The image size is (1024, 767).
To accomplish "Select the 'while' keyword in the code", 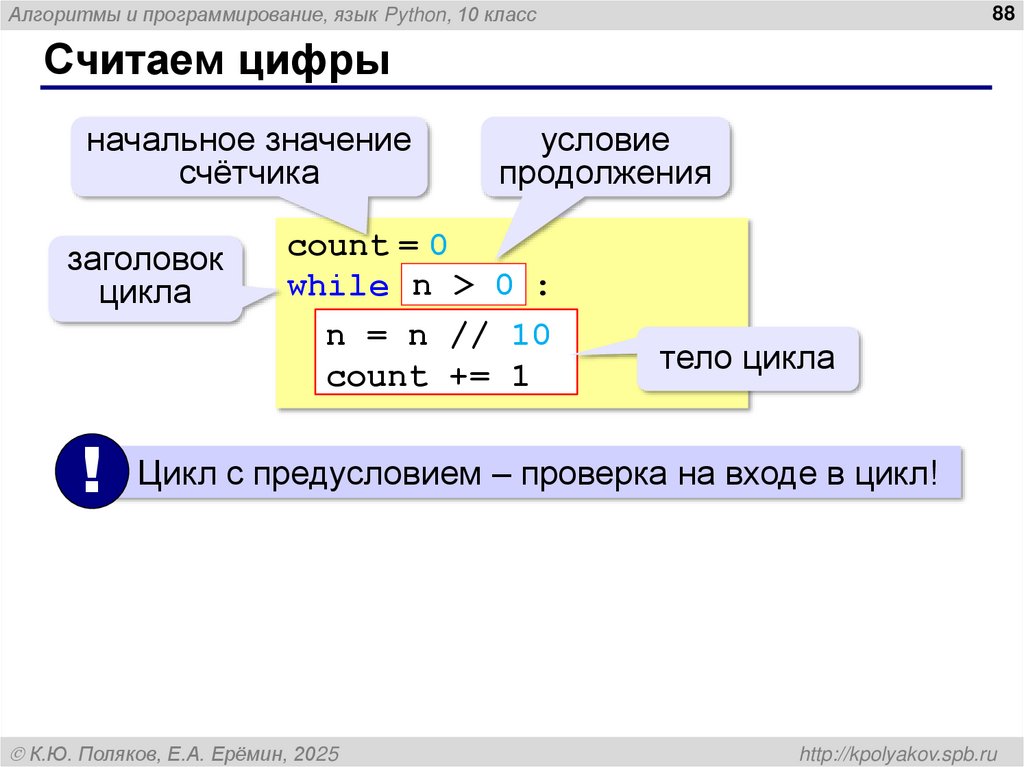I will tap(335, 285).
